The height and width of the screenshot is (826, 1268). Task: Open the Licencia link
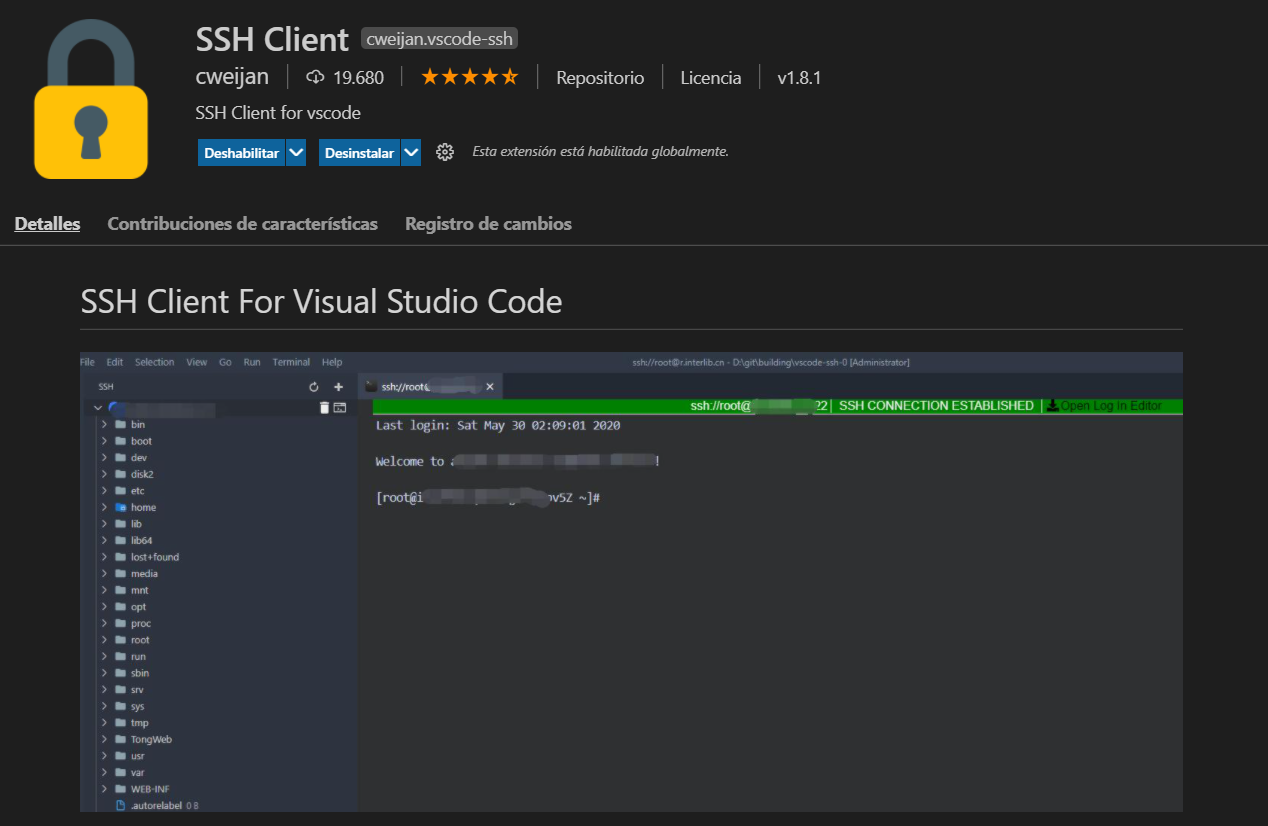711,77
